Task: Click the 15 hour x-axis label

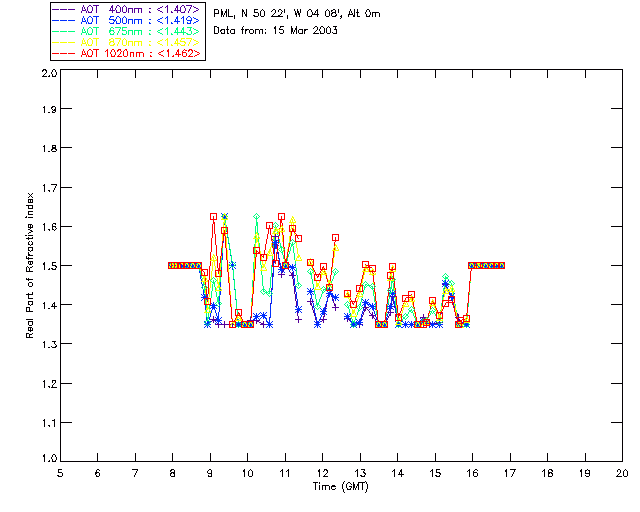Action: click(435, 473)
